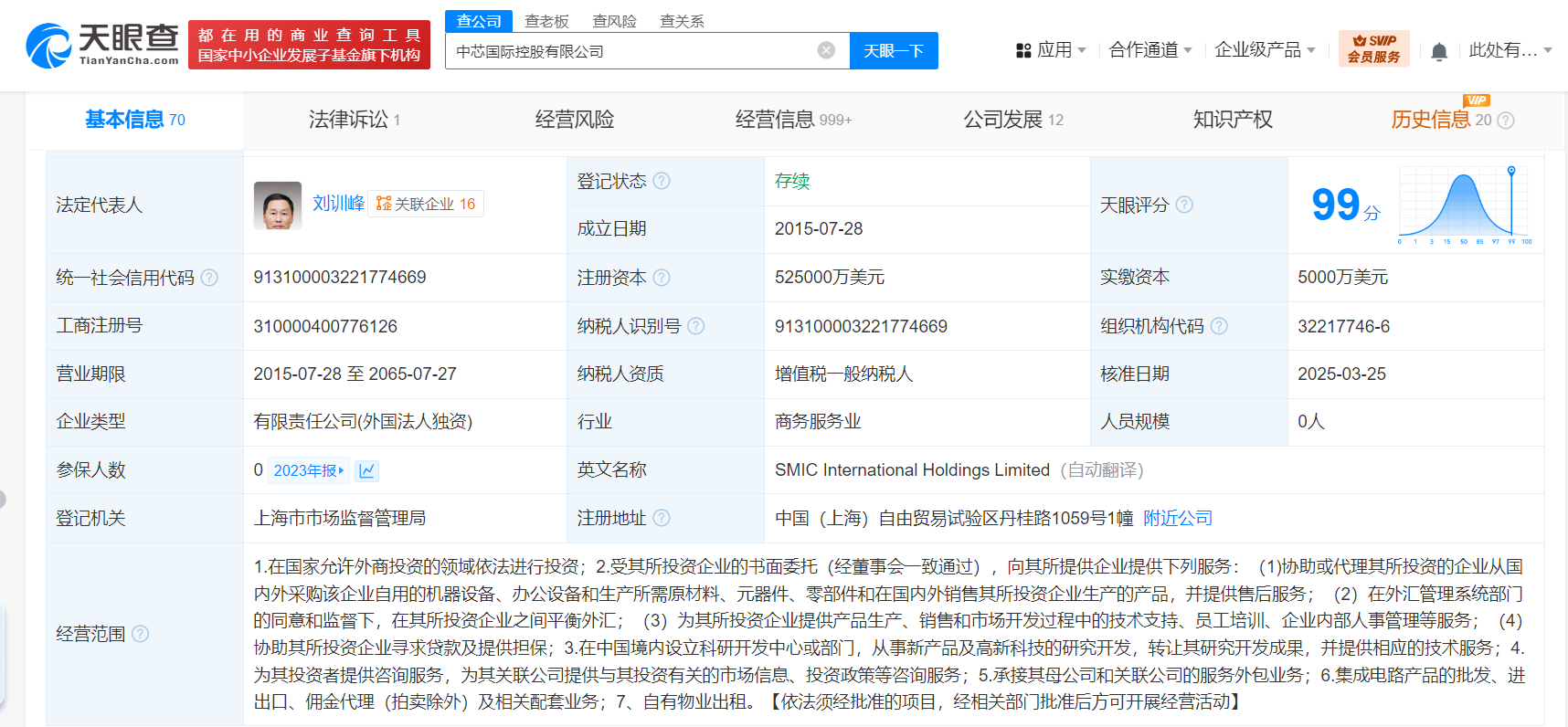Click help icon beside 统一社会信用代码

209,278
